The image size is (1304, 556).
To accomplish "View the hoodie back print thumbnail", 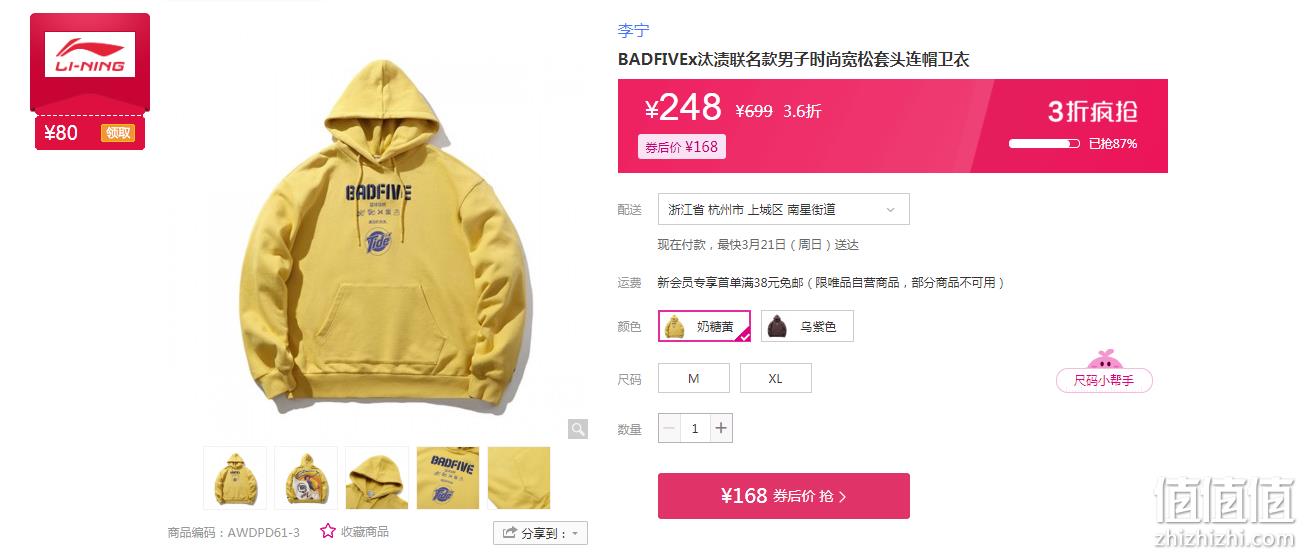I will click(x=306, y=478).
